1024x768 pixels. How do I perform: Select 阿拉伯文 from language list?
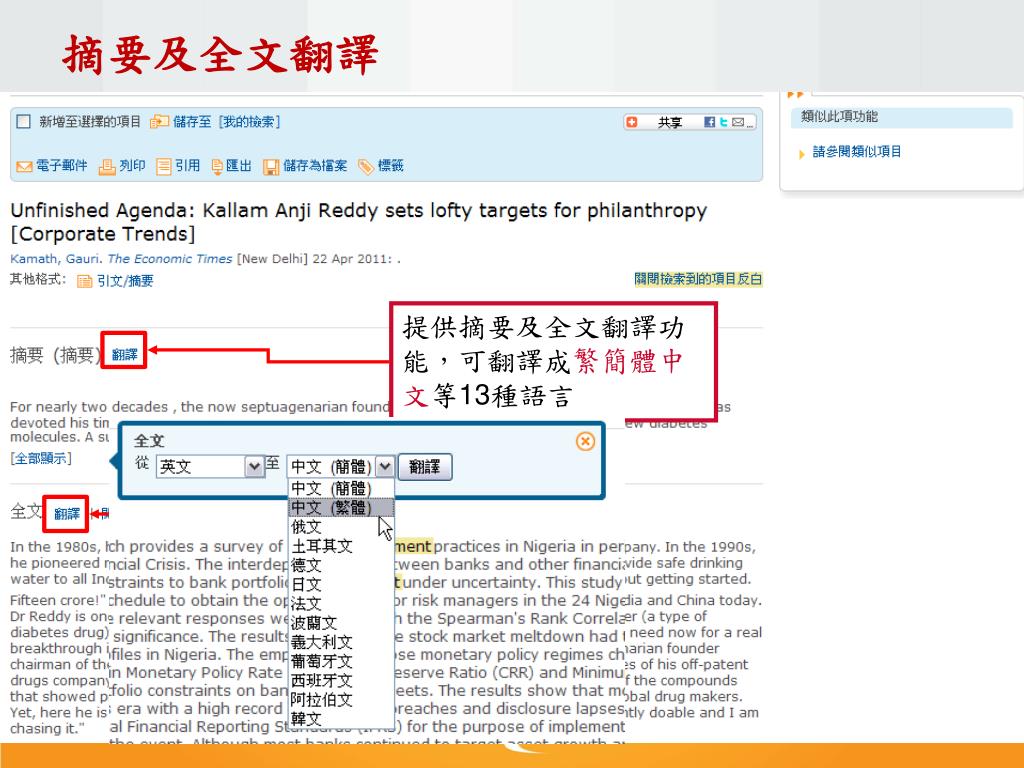coord(341,700)
